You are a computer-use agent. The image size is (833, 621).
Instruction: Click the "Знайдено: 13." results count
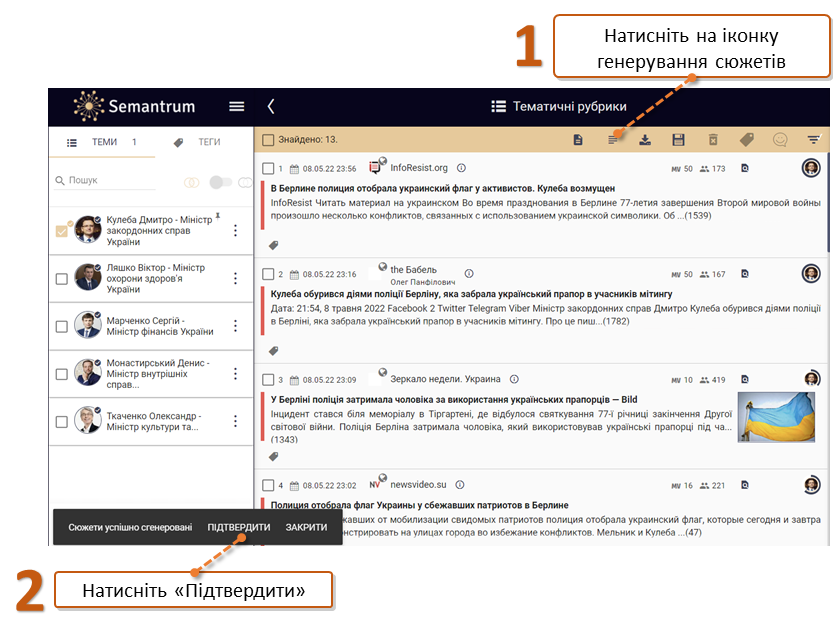[308, 140]
